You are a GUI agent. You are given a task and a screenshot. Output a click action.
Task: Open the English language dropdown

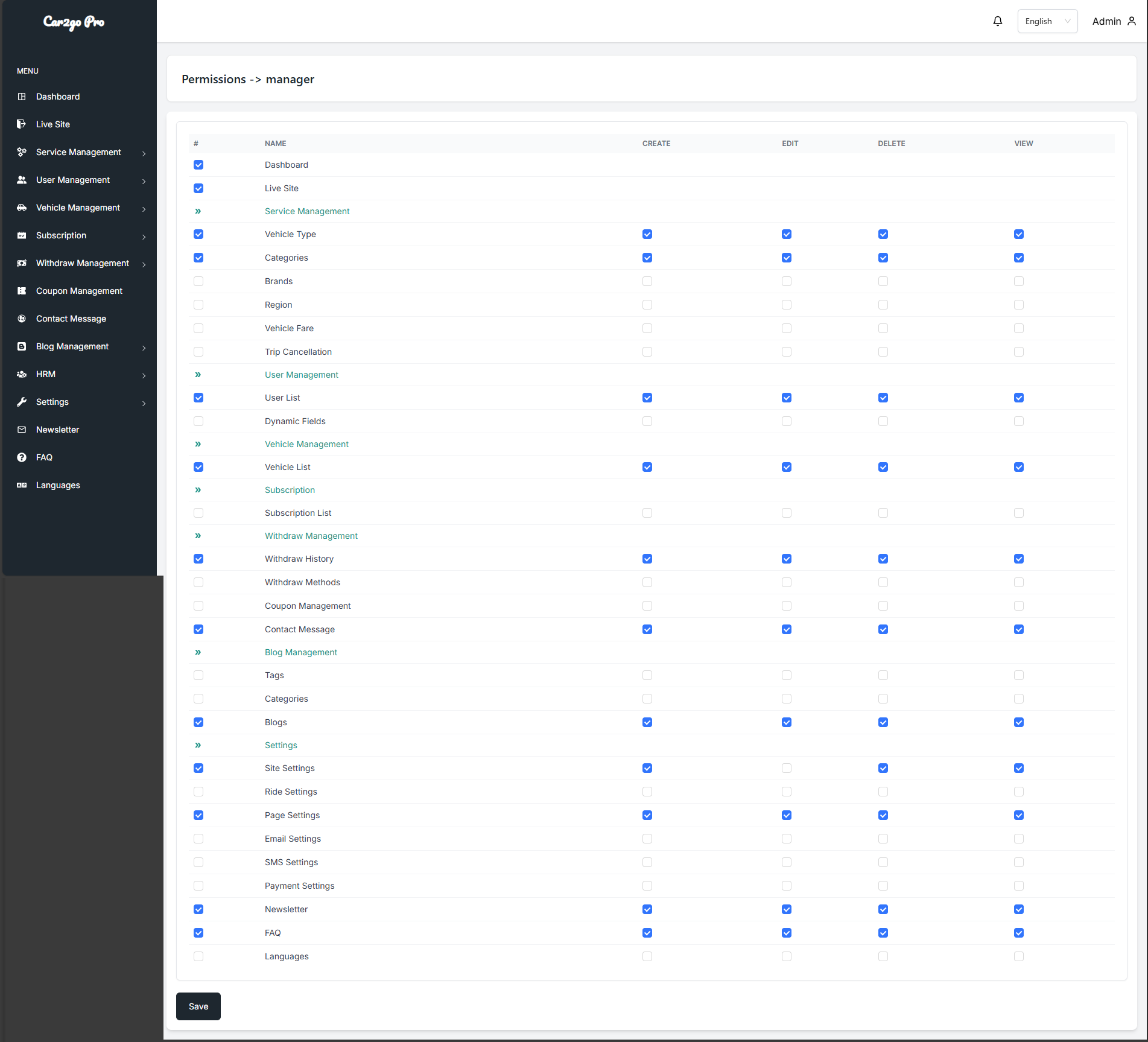click(1047, 21)
